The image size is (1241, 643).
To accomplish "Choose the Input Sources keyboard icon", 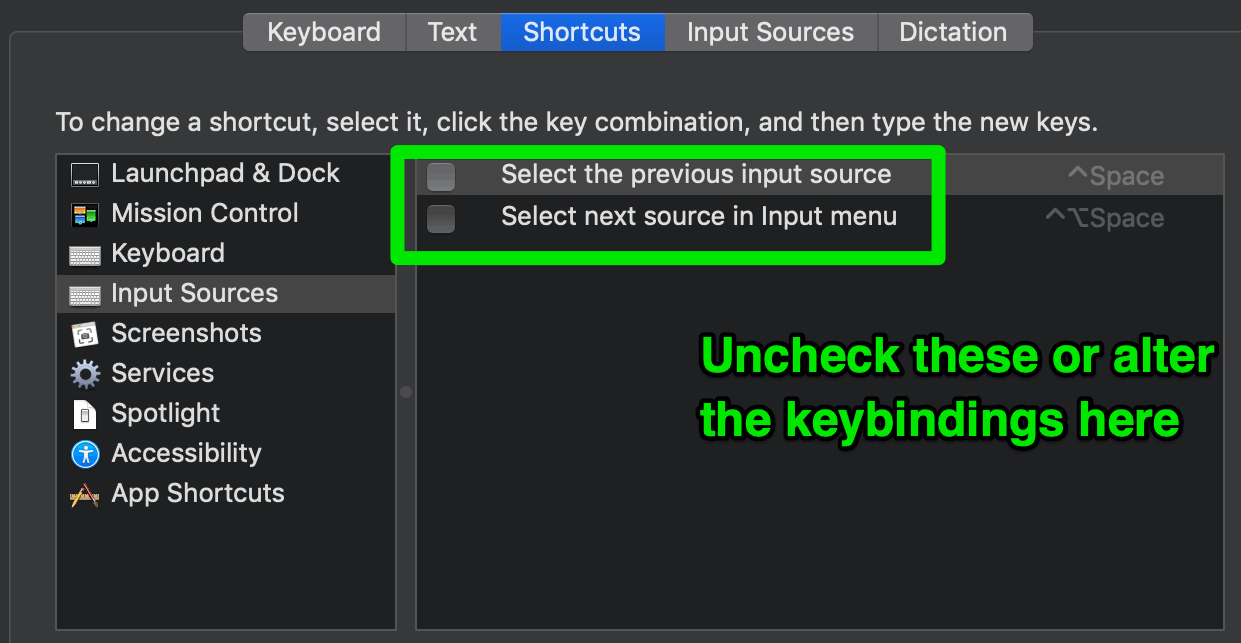I will click(x=85, y=295).
